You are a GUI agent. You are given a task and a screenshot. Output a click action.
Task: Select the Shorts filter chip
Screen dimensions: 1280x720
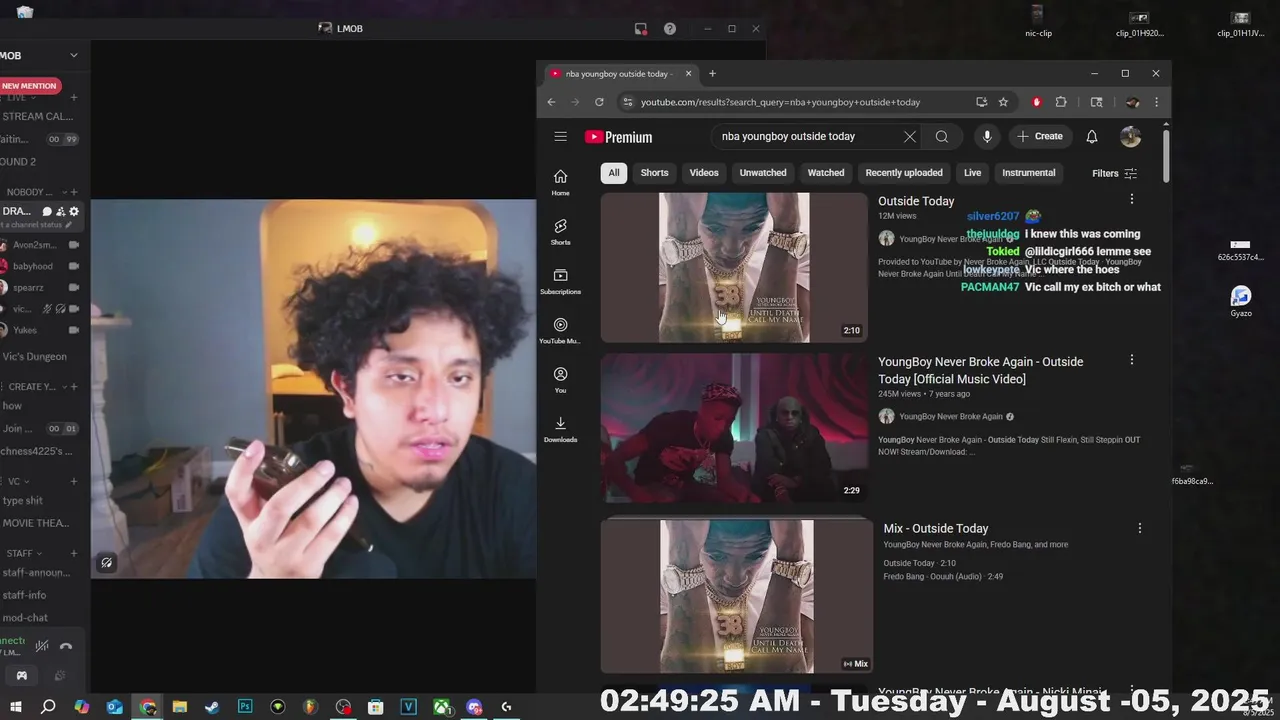point(655,173)
